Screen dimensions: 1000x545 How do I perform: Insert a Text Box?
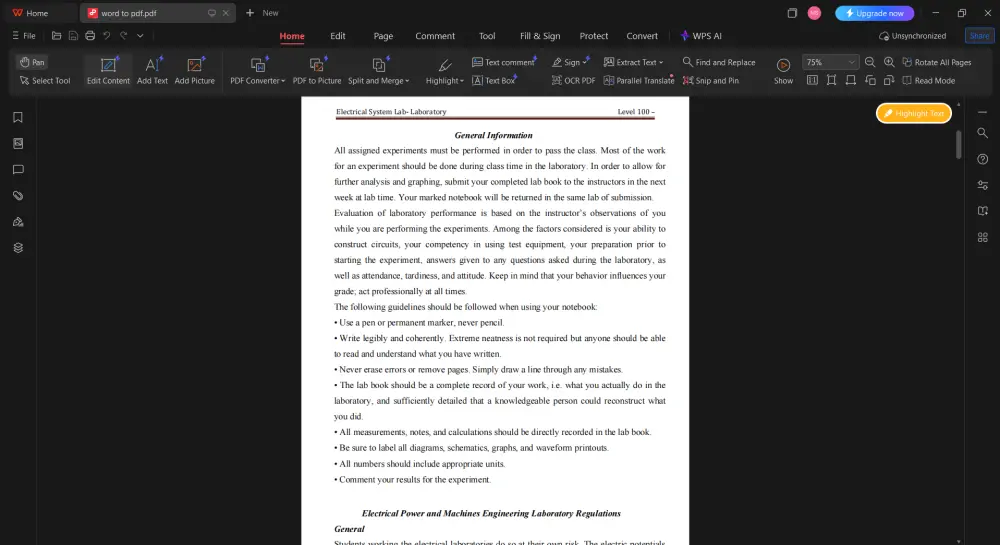tap(493, 80)
